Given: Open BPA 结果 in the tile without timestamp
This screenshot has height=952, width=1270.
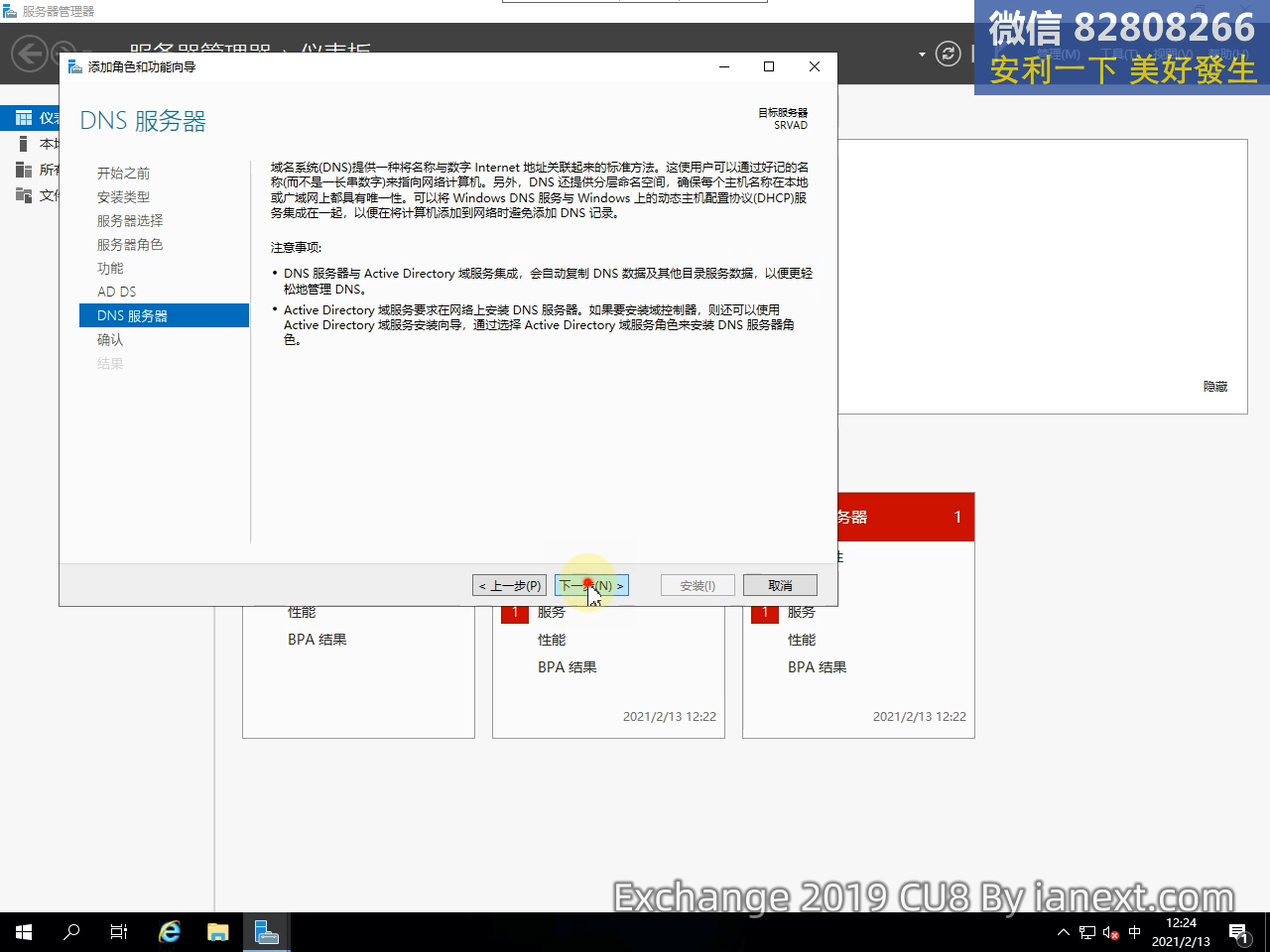Looking at the screenshot, I should pos(317,640).
